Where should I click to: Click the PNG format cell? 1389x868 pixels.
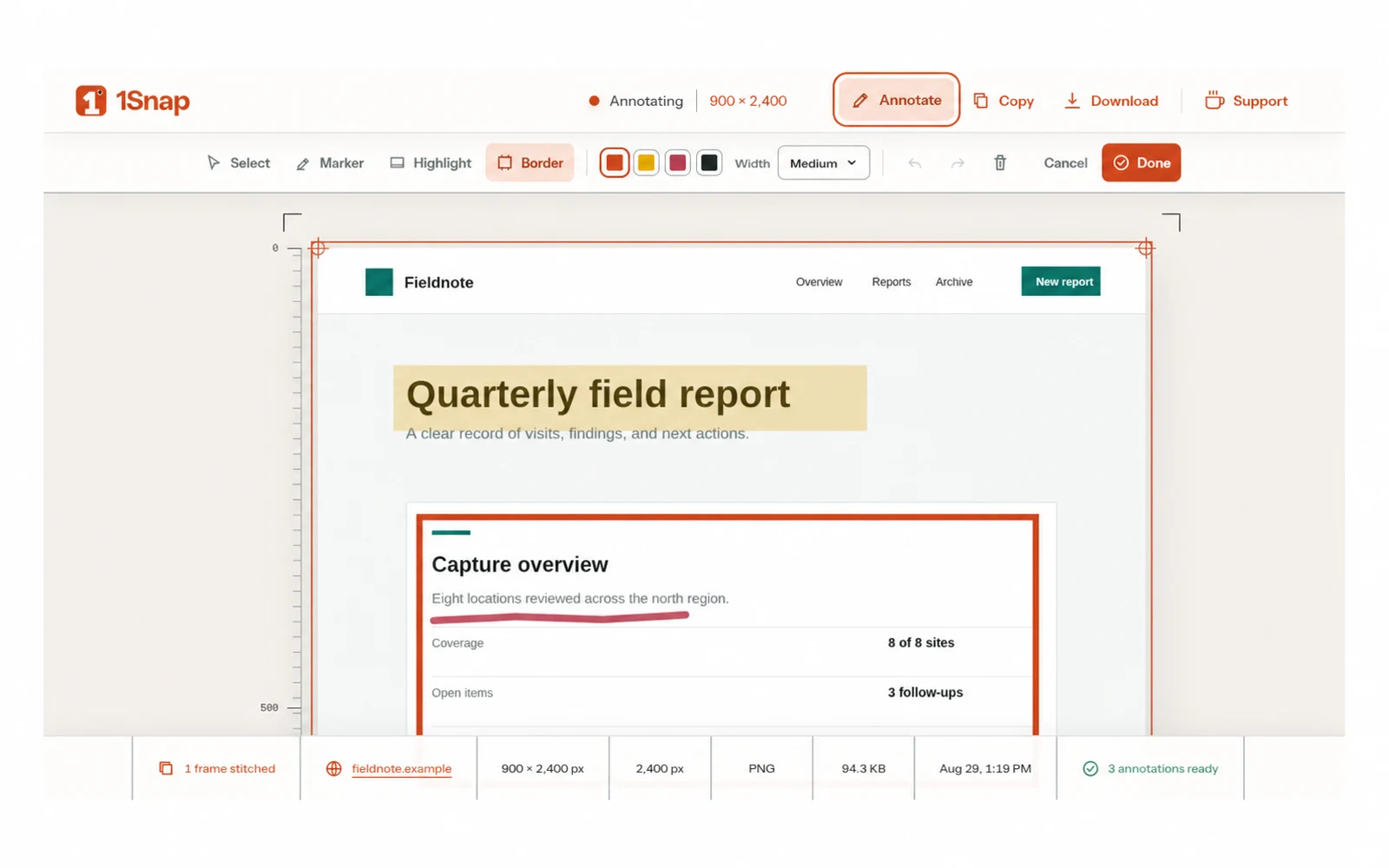tap(761, 768)
